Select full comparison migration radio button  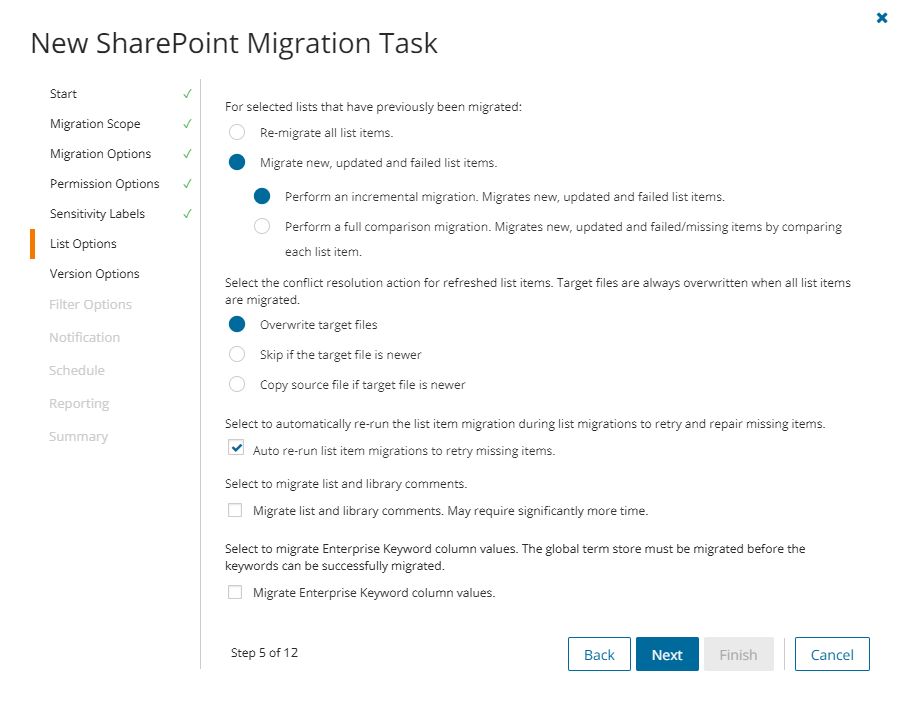(x=262, y=226)
